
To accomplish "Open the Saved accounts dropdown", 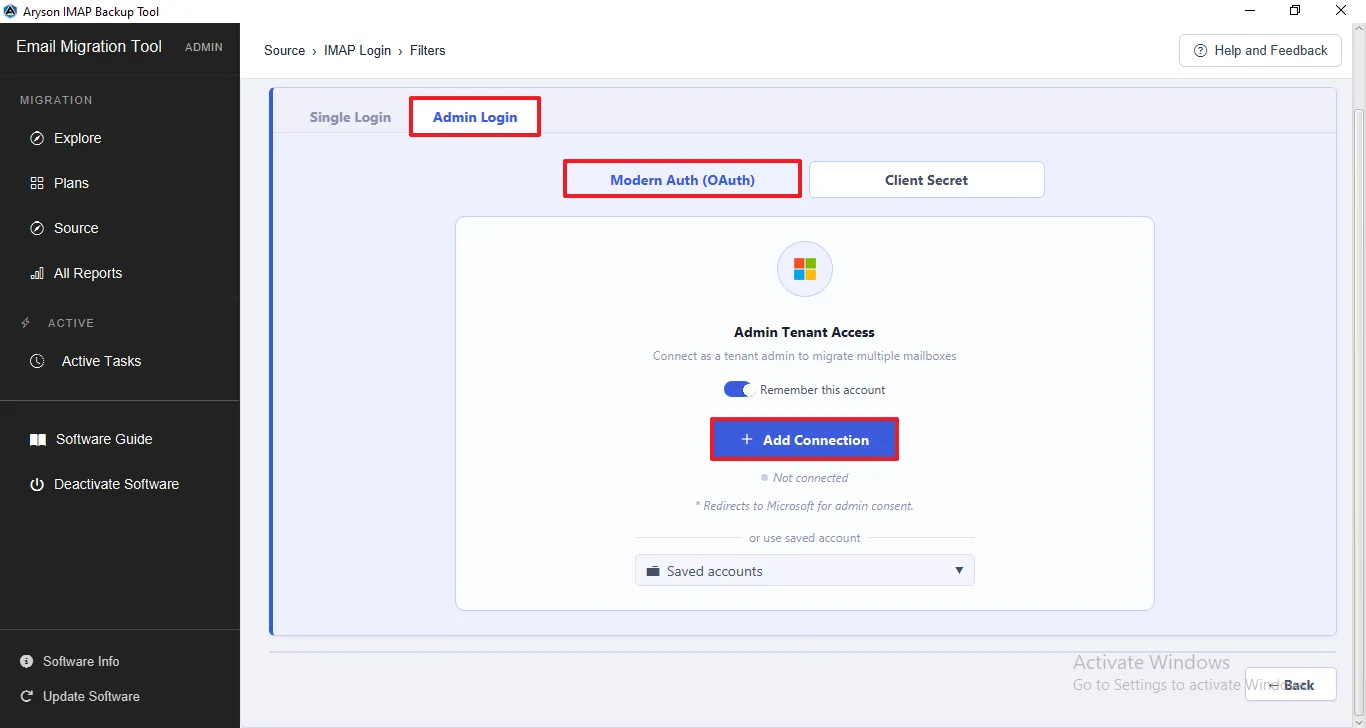I will pos(805,570).
